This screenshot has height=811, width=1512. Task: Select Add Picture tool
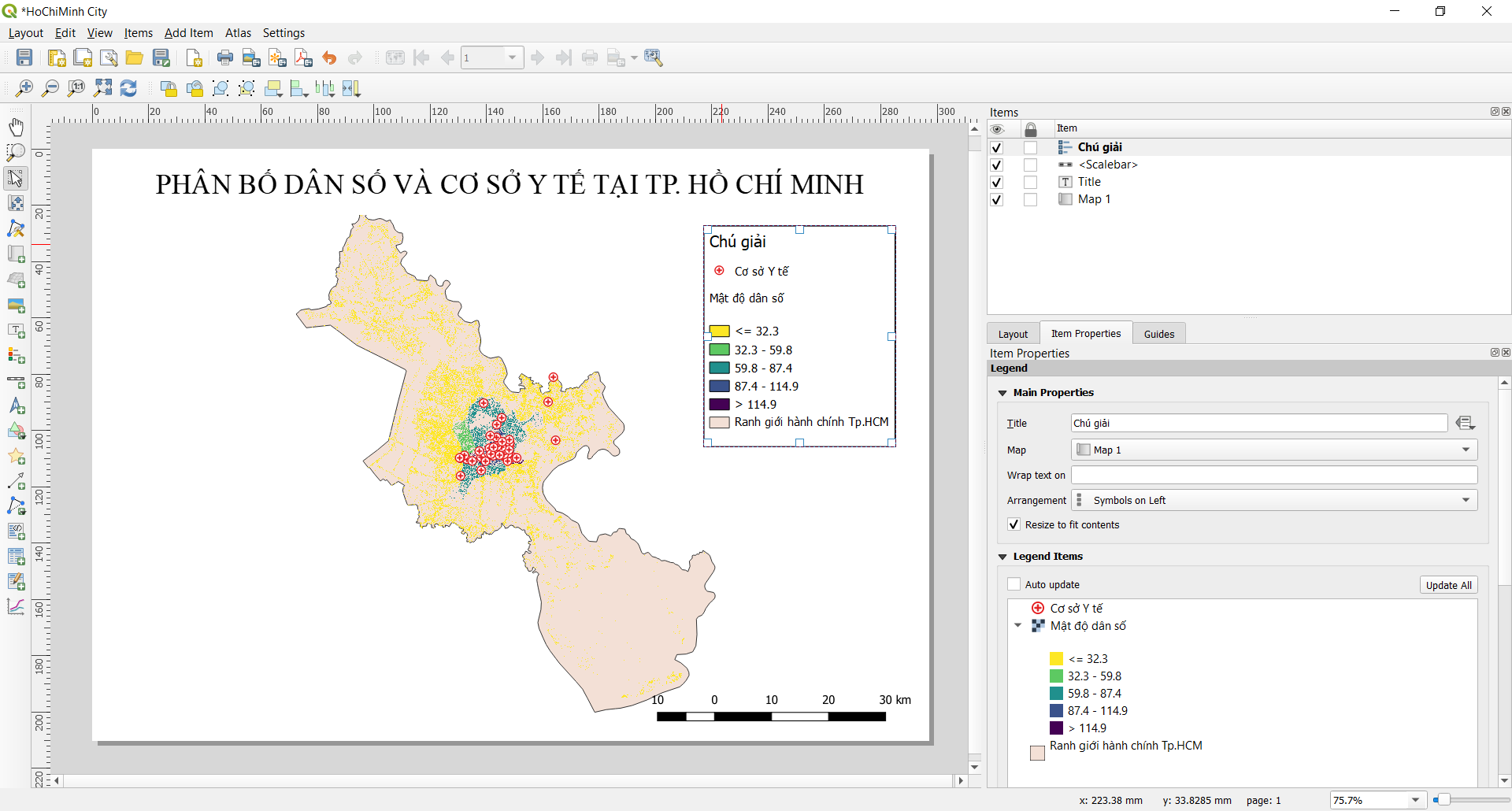(16, 305)
